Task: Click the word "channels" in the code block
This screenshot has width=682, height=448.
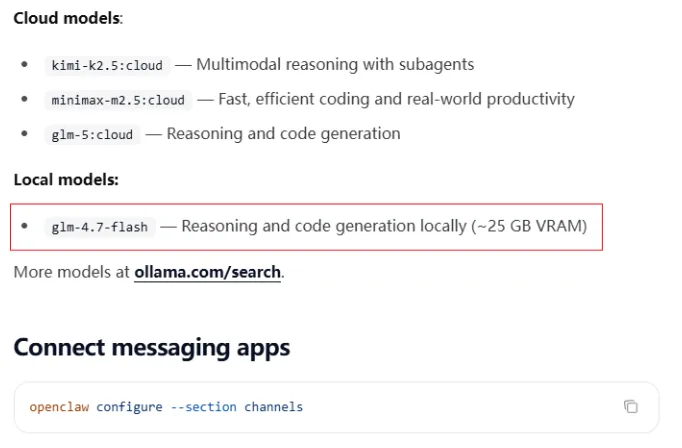Action: 273,407
